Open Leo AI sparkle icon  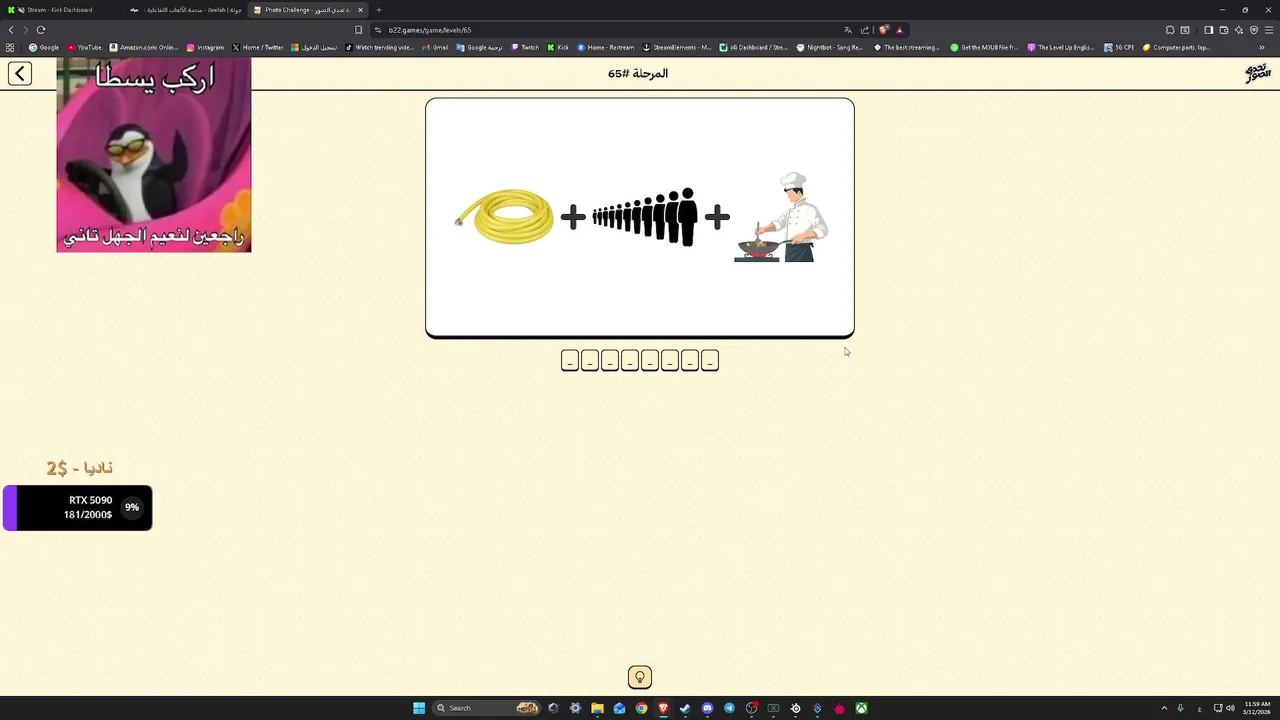(1238, 30)
